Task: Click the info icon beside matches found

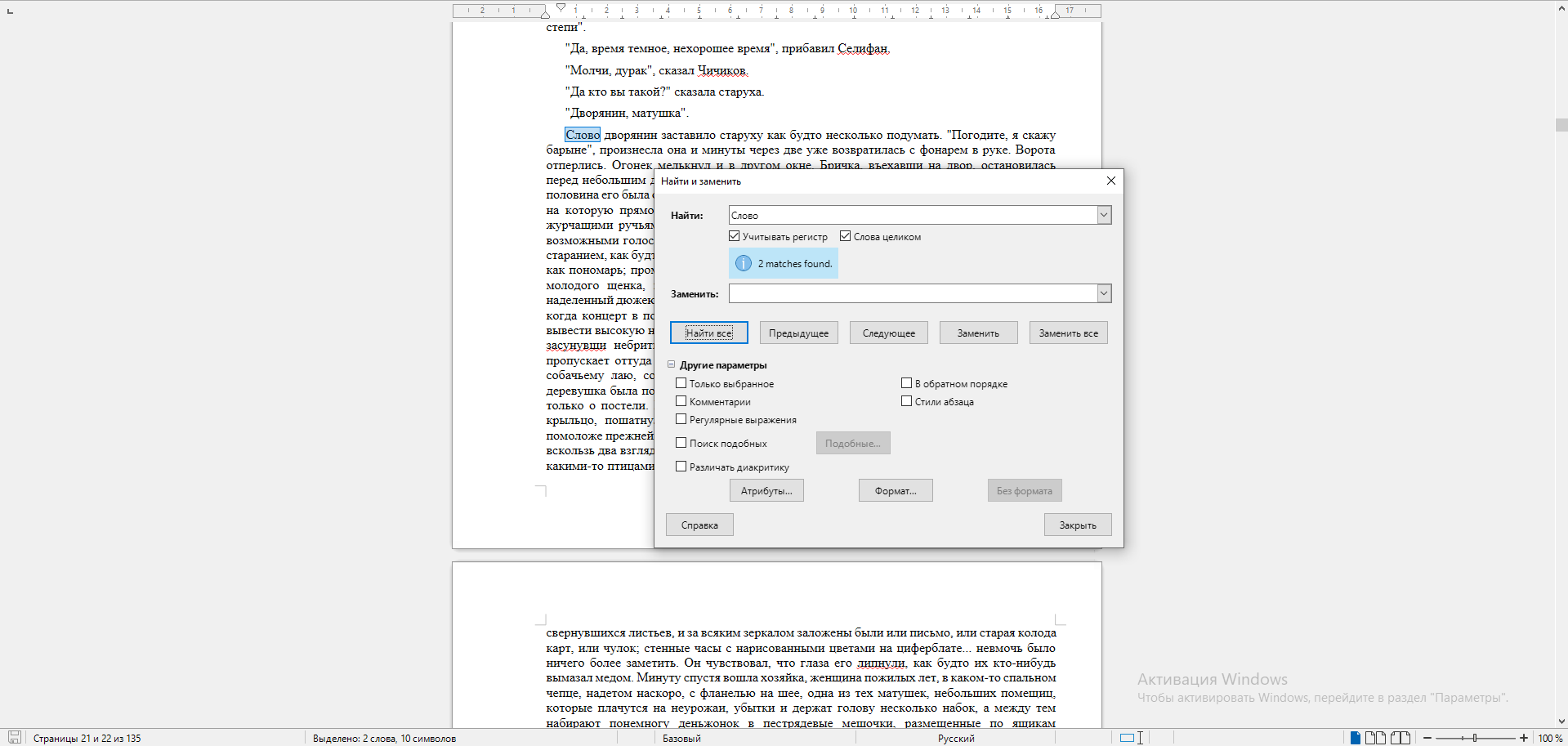Action: pyautogui.click(x=743, y=263)
